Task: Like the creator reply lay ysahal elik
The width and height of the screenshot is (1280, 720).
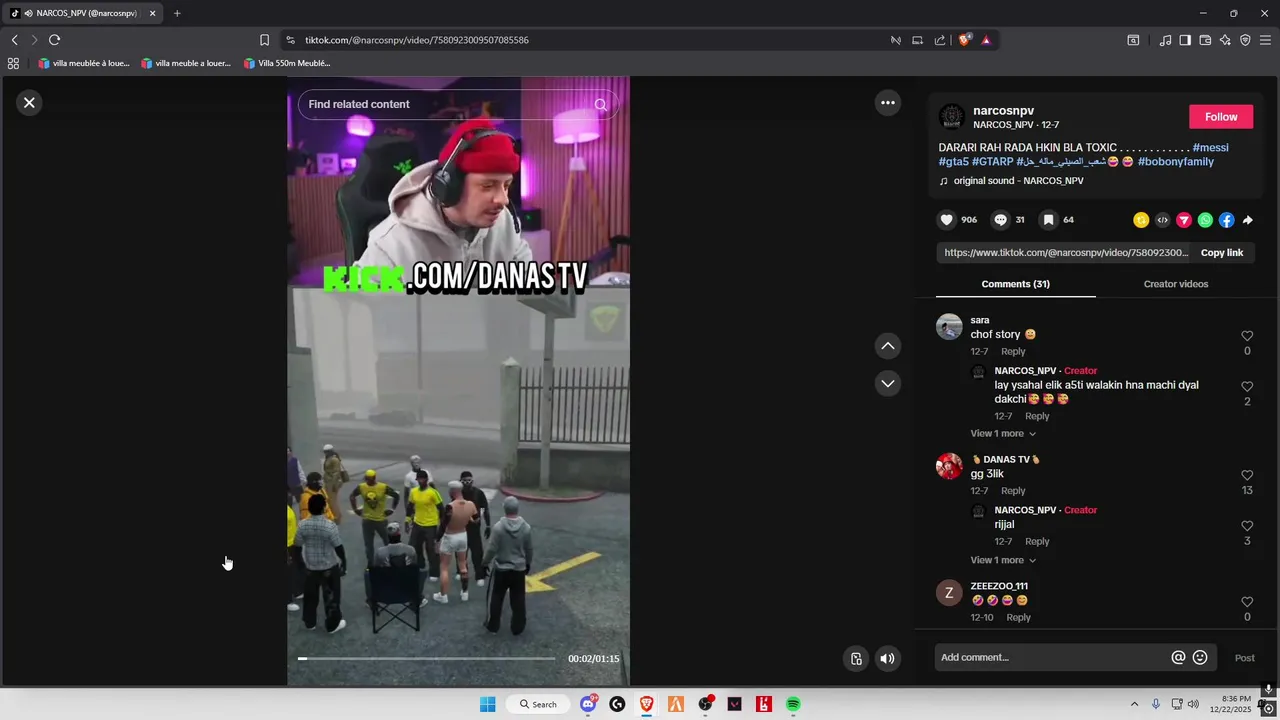Action: click(1247, 386)
